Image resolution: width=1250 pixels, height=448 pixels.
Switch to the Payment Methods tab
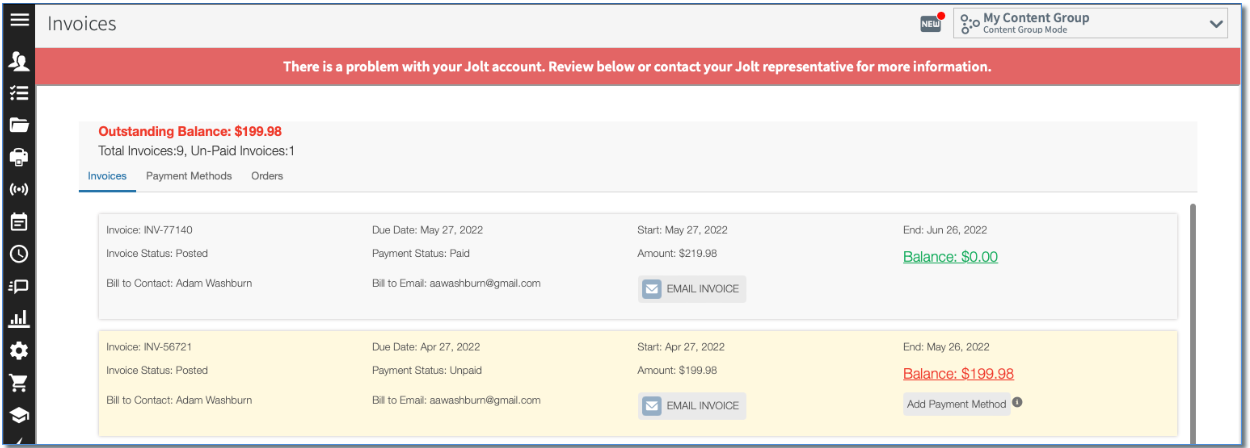pos(189,176)
